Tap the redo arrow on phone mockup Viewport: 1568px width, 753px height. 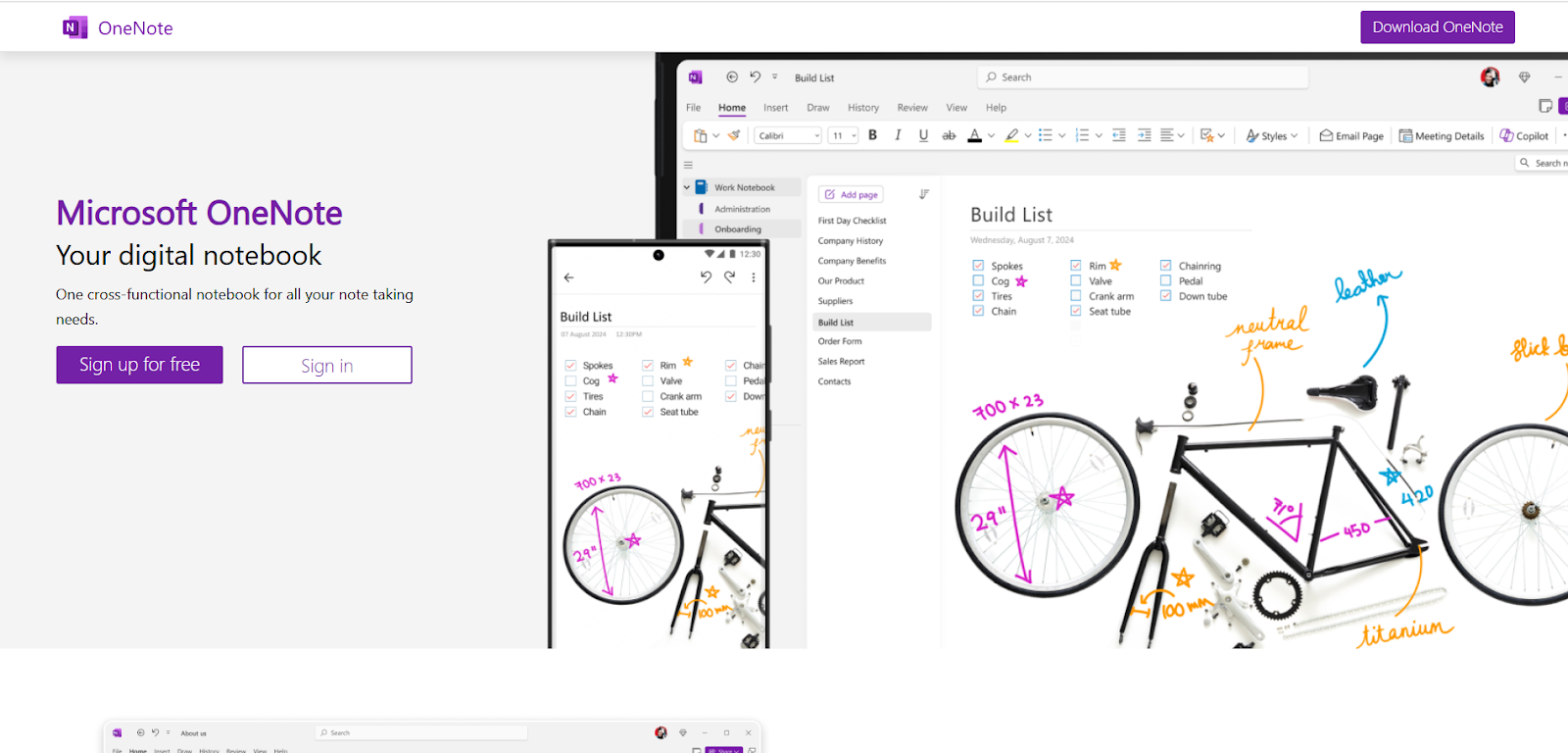729,277
